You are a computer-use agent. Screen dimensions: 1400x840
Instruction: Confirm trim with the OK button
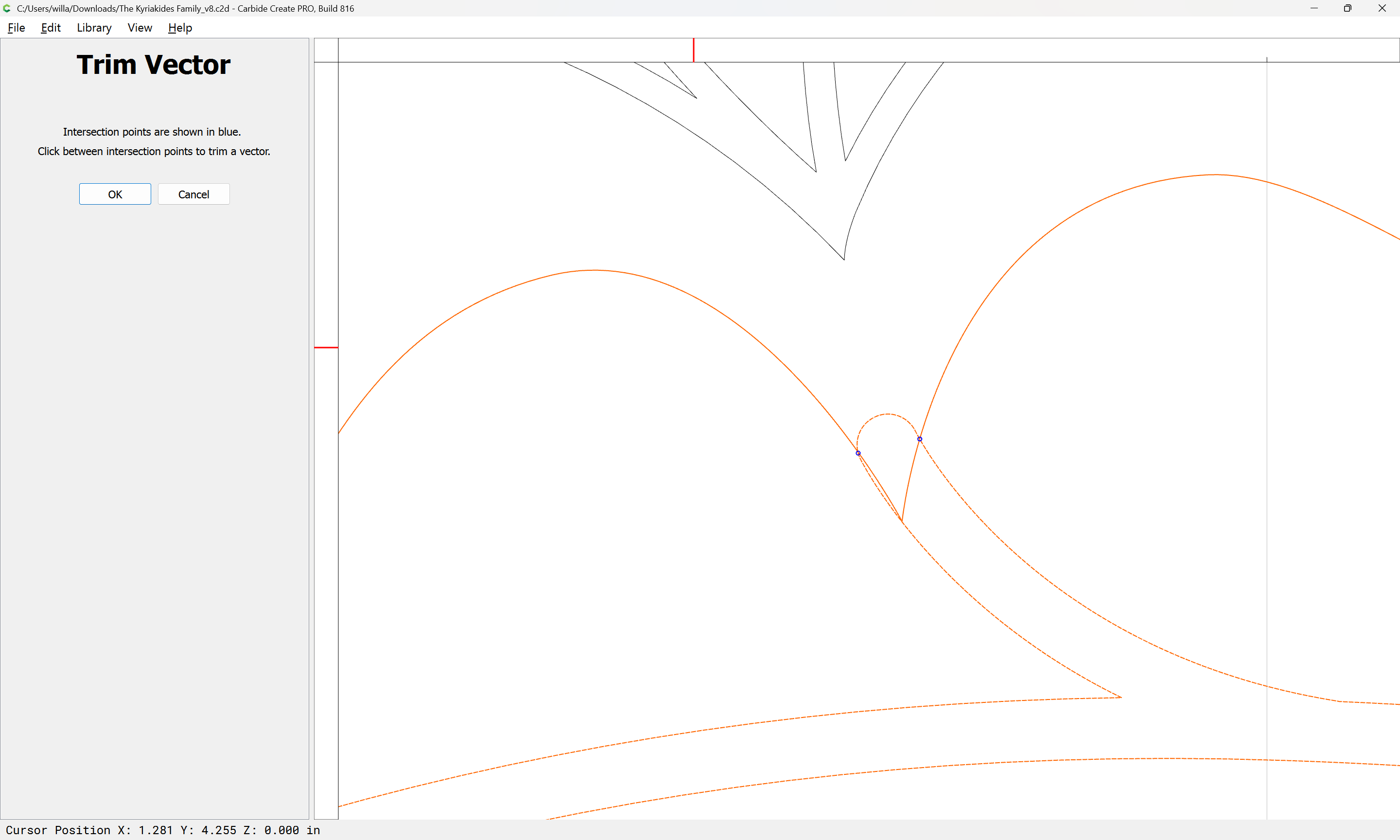115,194
